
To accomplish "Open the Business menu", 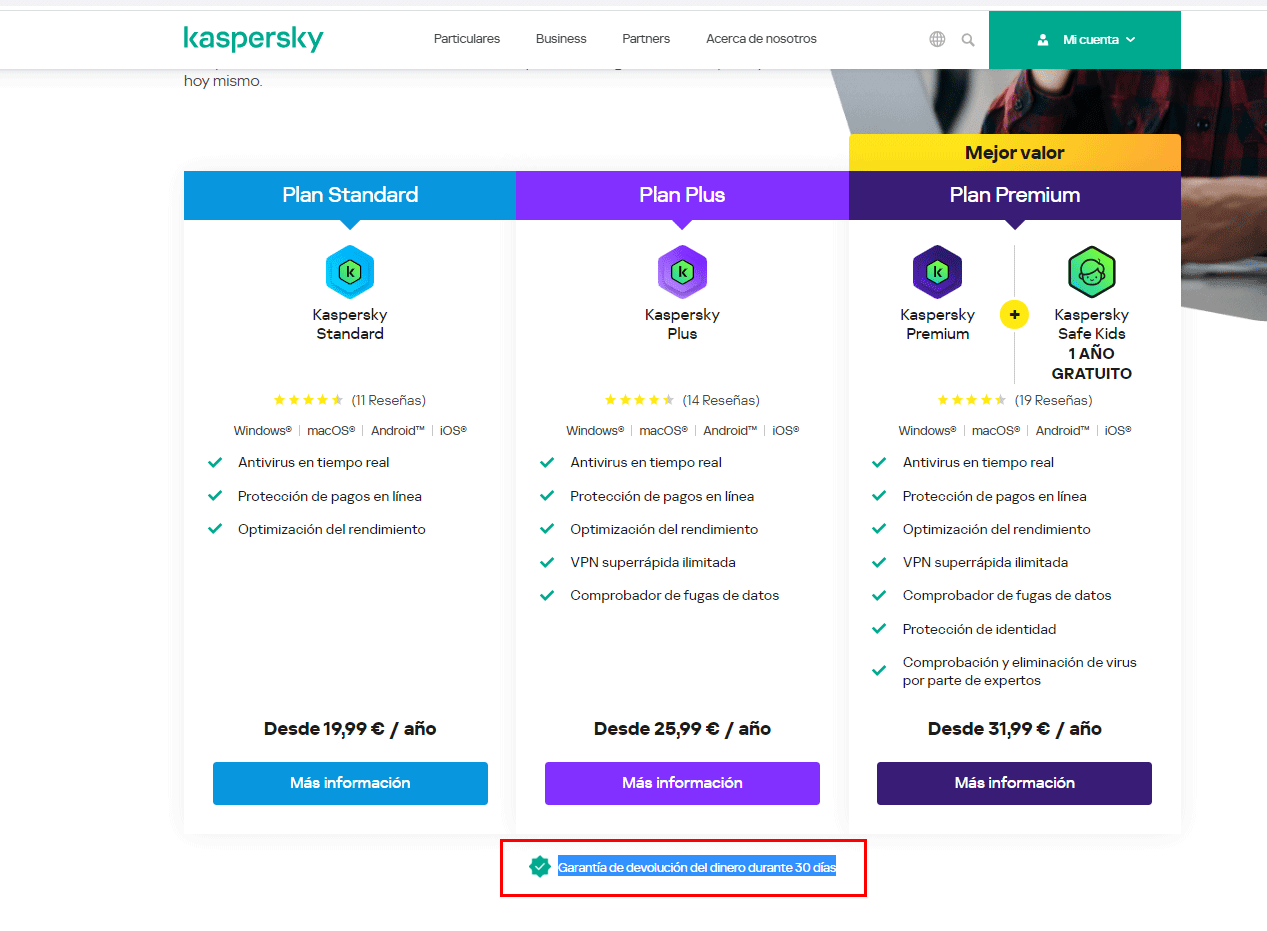I will coord(561,39).
